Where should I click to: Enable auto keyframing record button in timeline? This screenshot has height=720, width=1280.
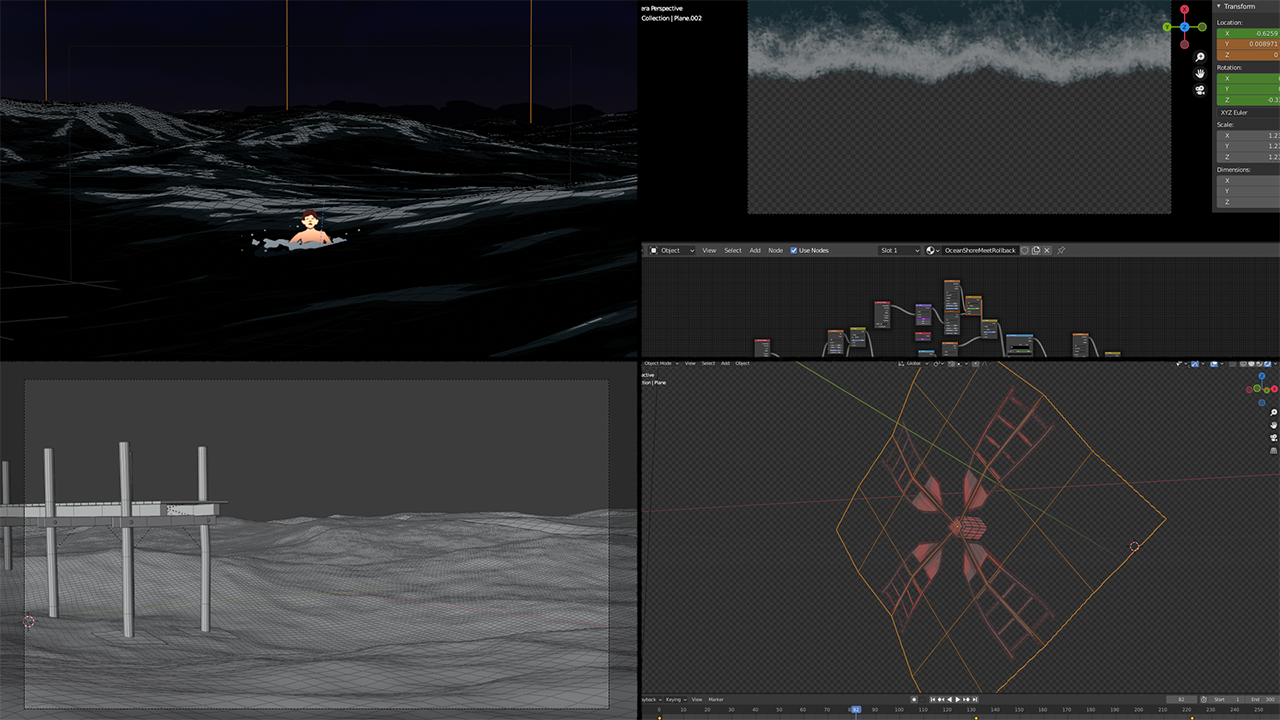coord(915,699)
